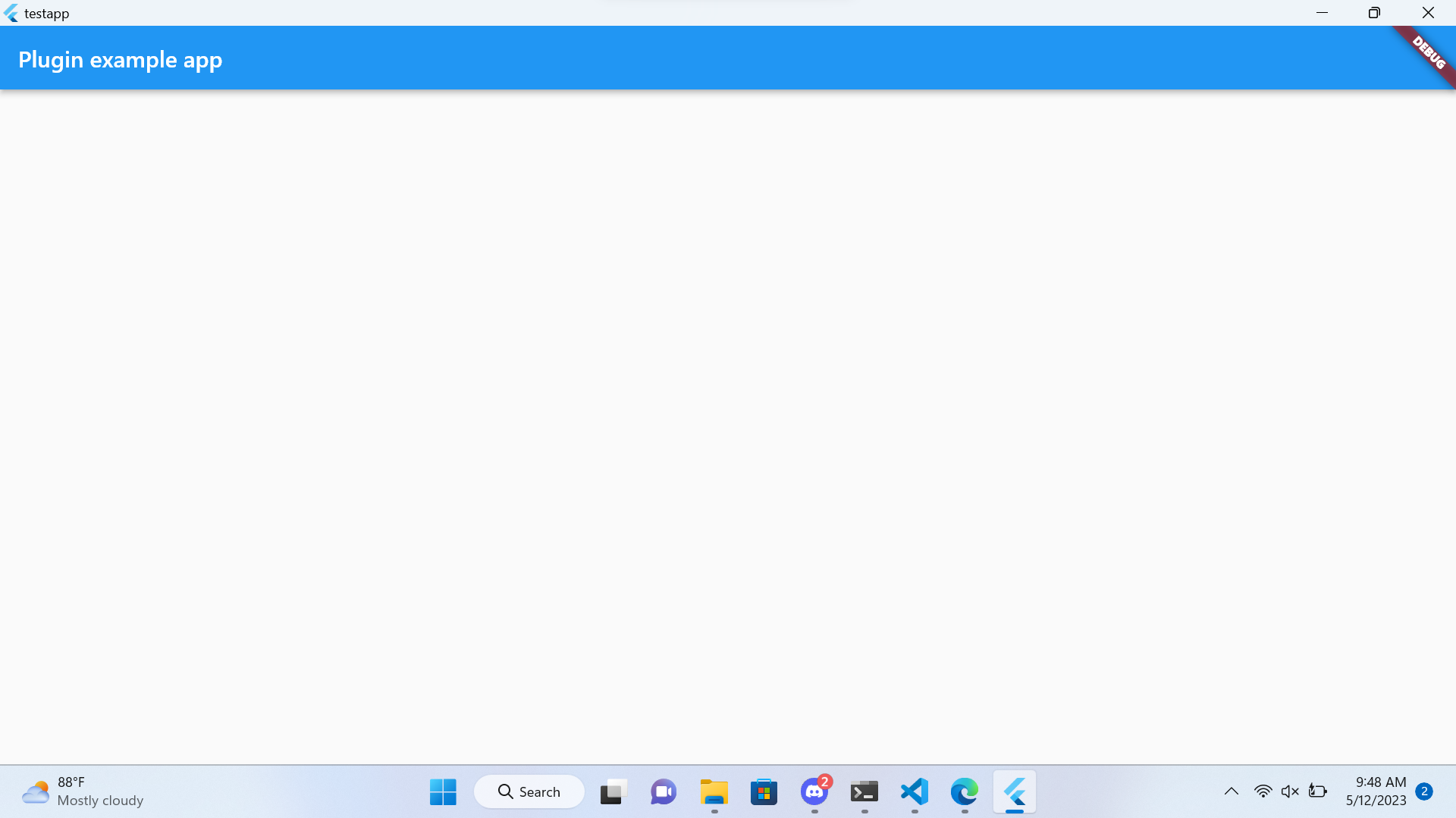Open Microsoft Edge from the taskbar
Screen dimensions: 1456x818
pos(964,791)
